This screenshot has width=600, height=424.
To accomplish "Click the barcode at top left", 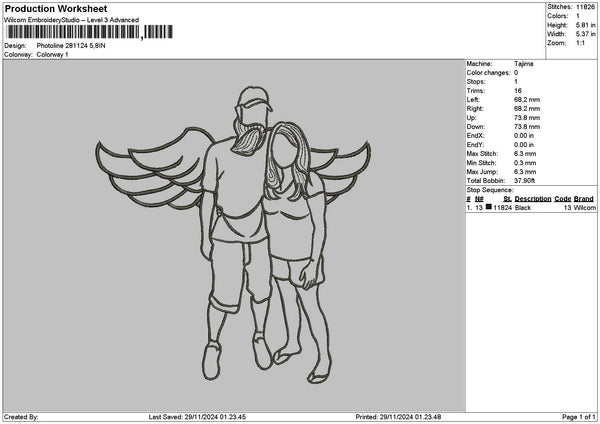I will 90,32.
